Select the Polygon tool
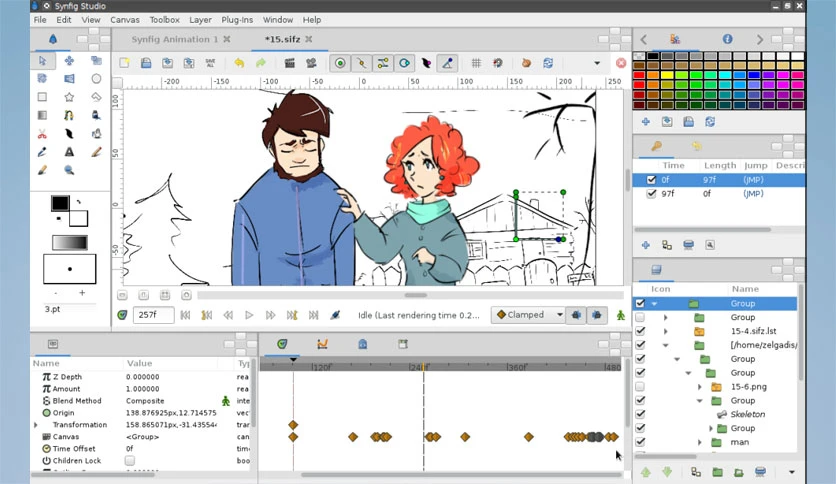 96,97
